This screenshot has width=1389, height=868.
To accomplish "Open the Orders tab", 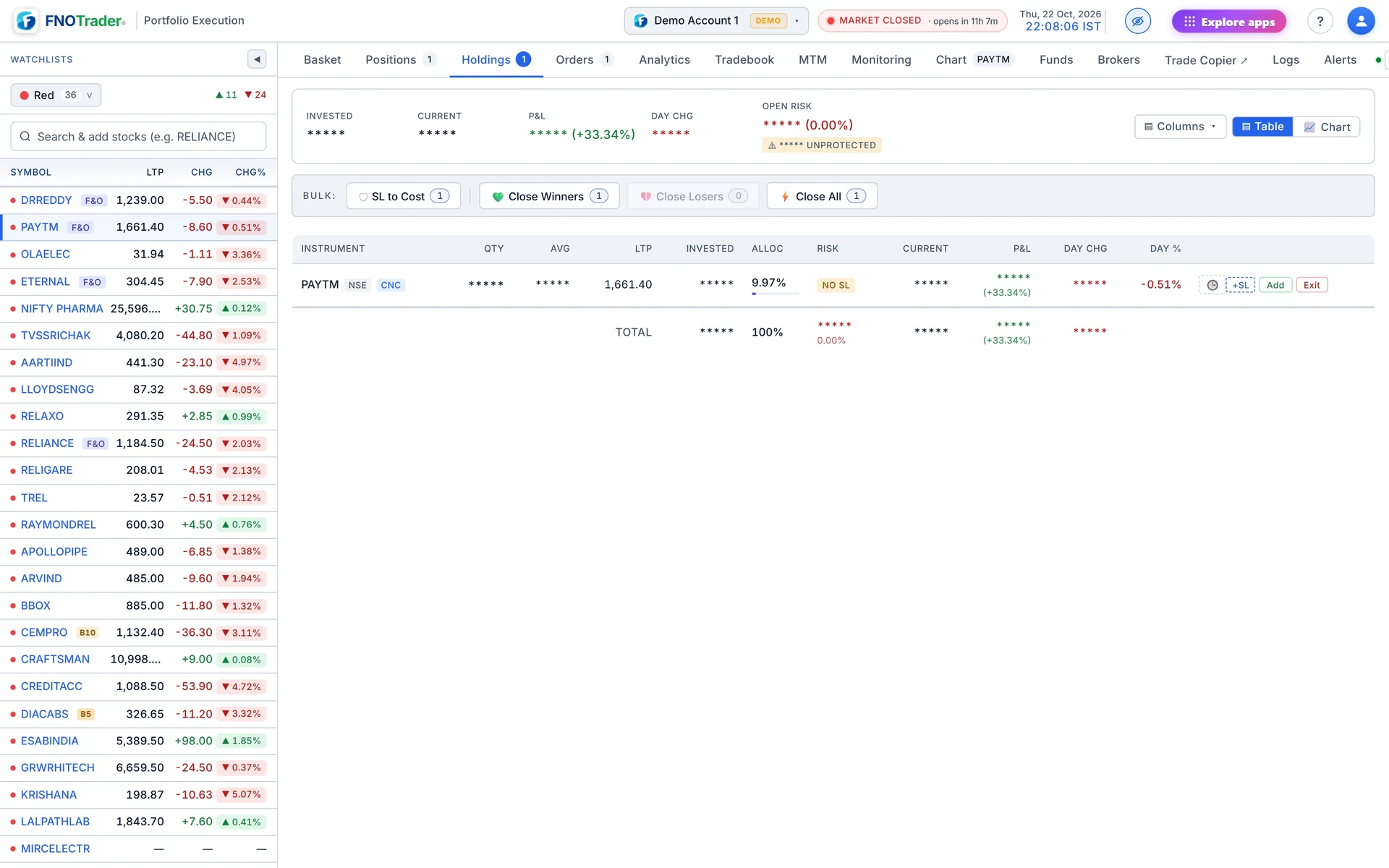I will point(585,60).
